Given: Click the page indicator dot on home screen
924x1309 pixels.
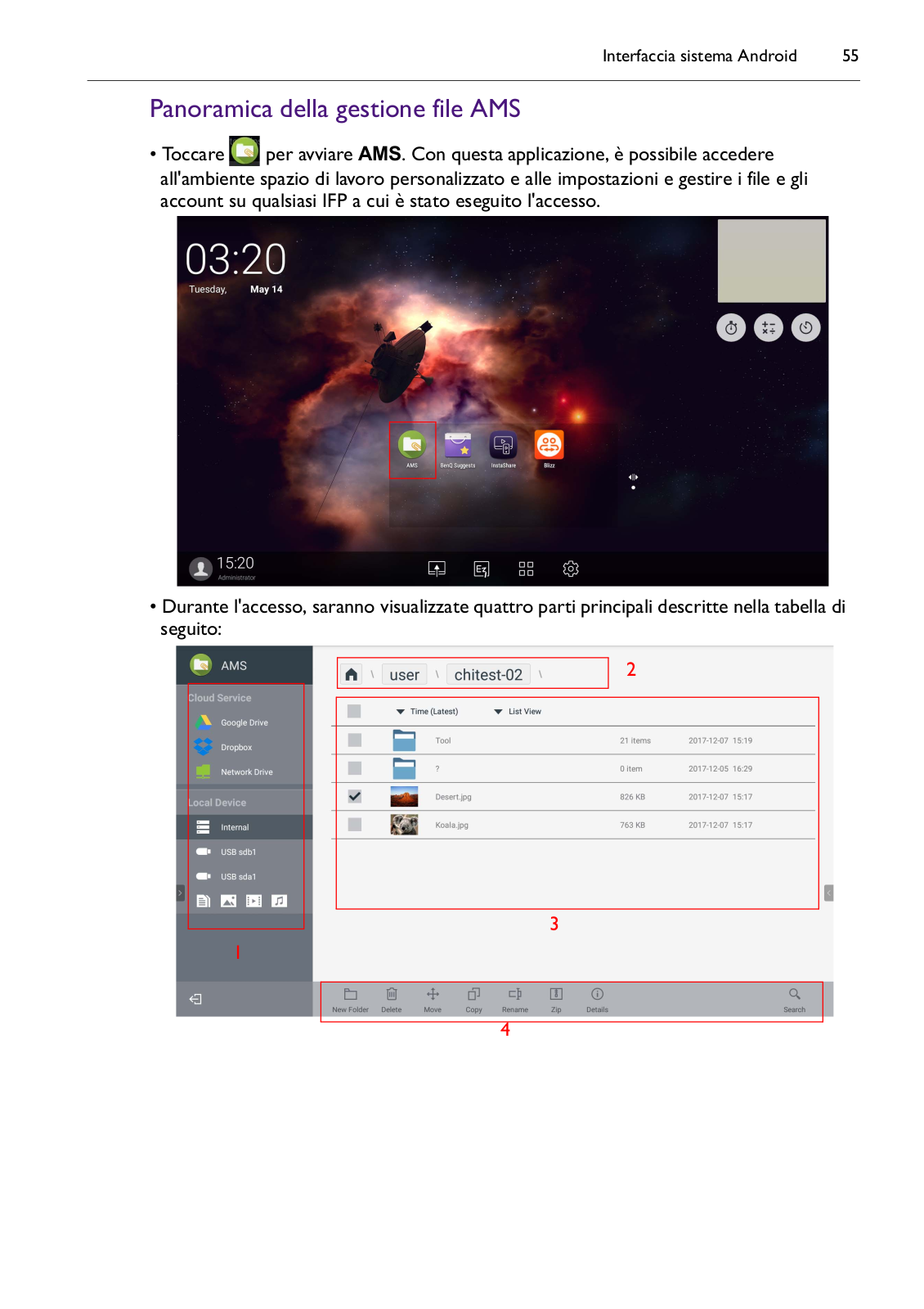Looking at the screenshot, I should click(x=633, y=488).
